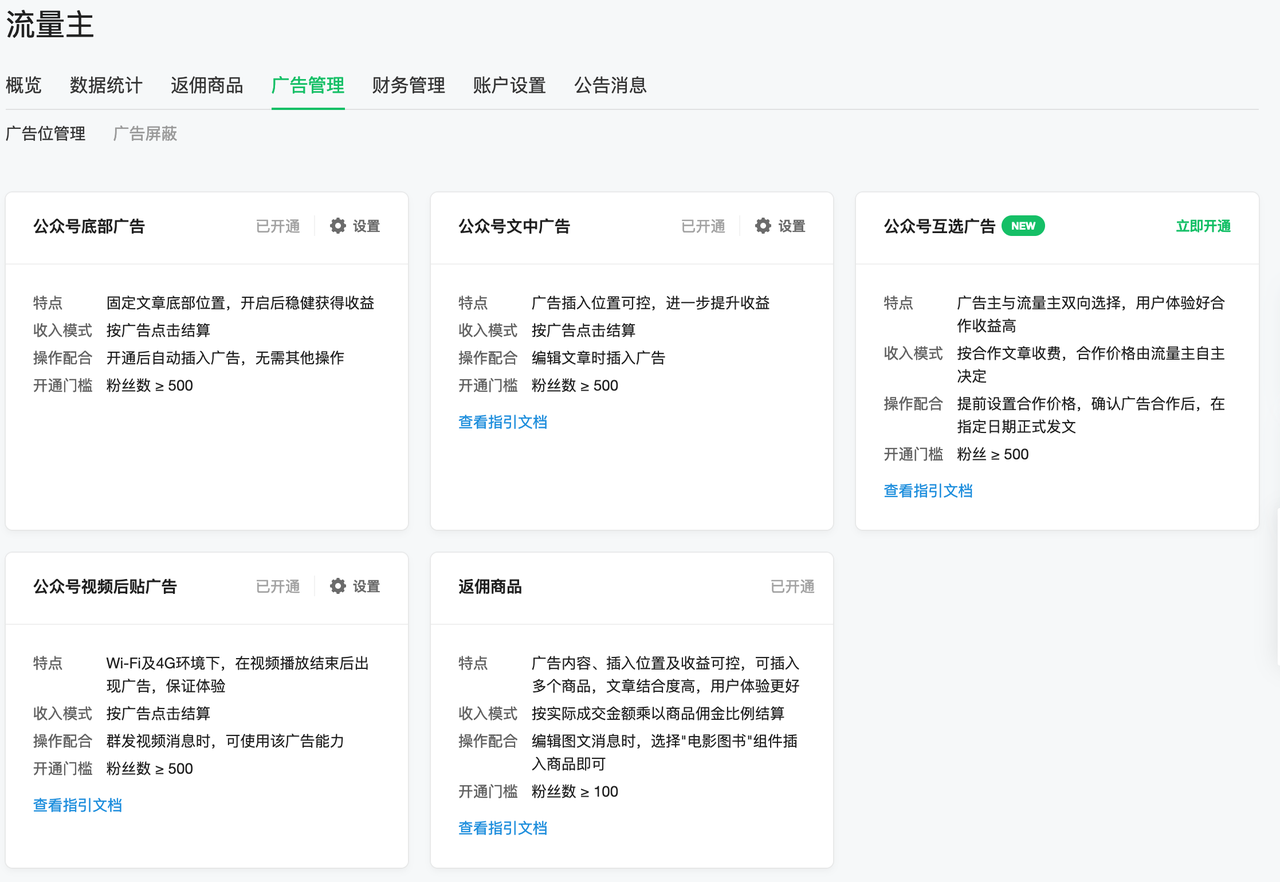Click the text 按实际成交金额乘以商品佣金比例结算
This screenshot has height=882, width=1280.
pyautogui.click(x=658, y=714)
